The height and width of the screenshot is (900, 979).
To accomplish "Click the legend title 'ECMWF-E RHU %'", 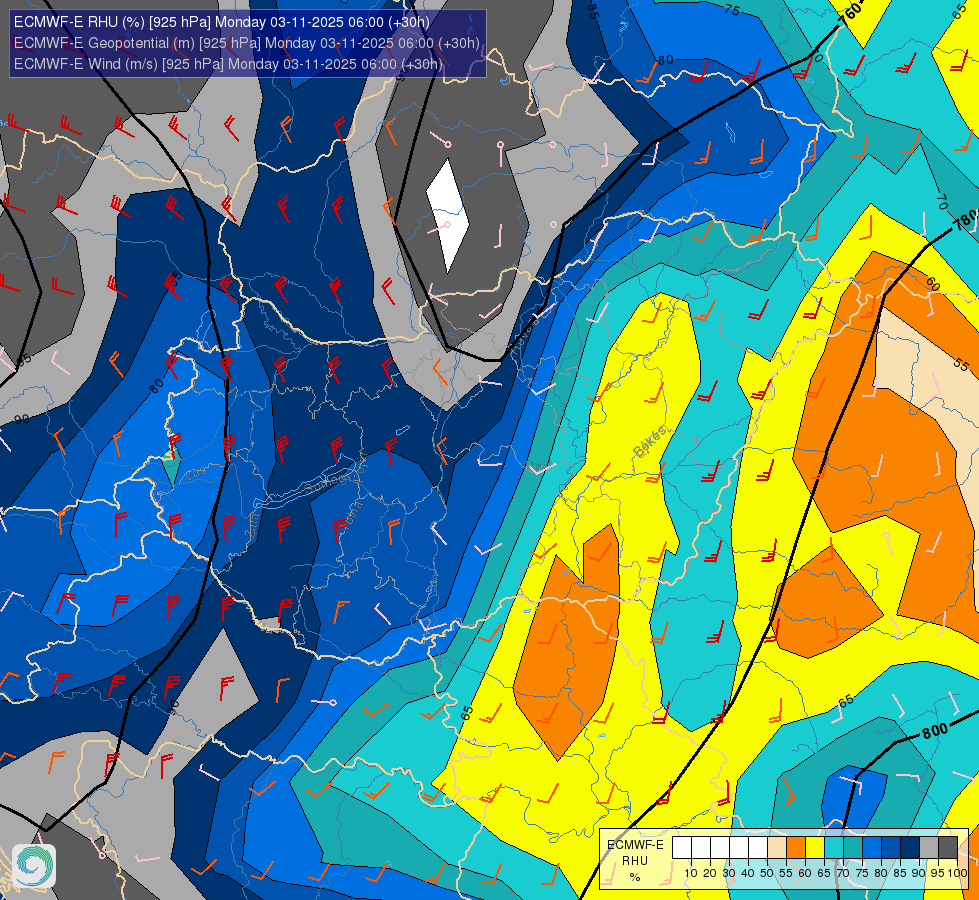I will [x=636, y=861].
